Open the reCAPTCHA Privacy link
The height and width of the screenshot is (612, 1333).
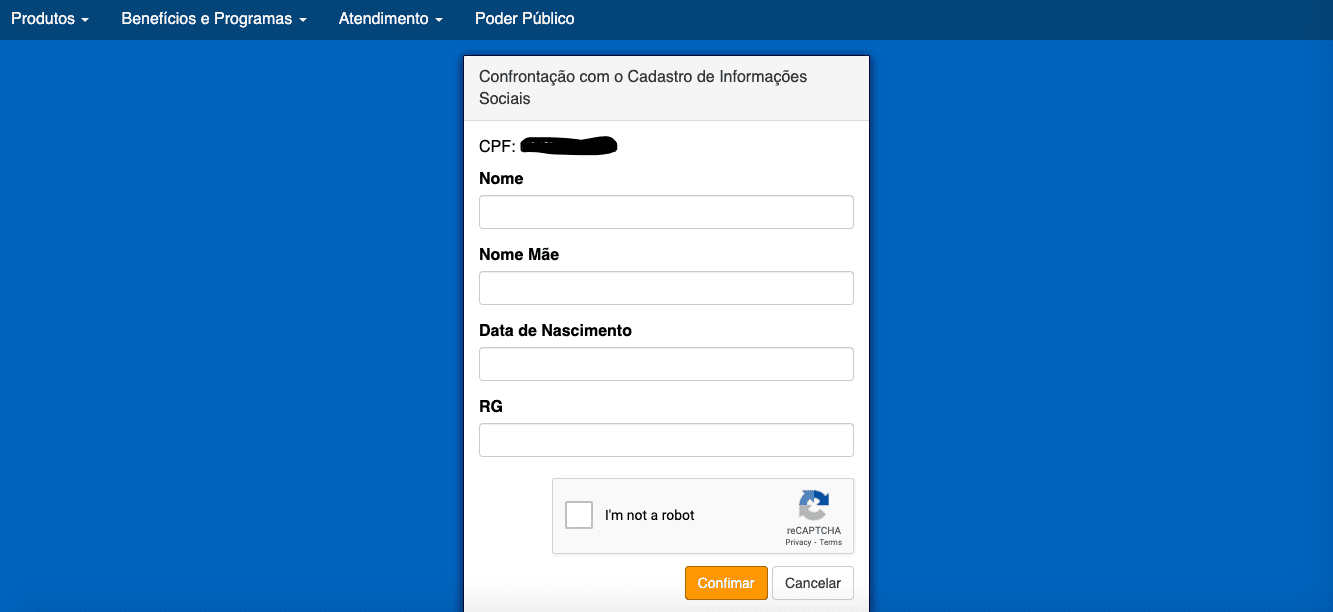798,542
